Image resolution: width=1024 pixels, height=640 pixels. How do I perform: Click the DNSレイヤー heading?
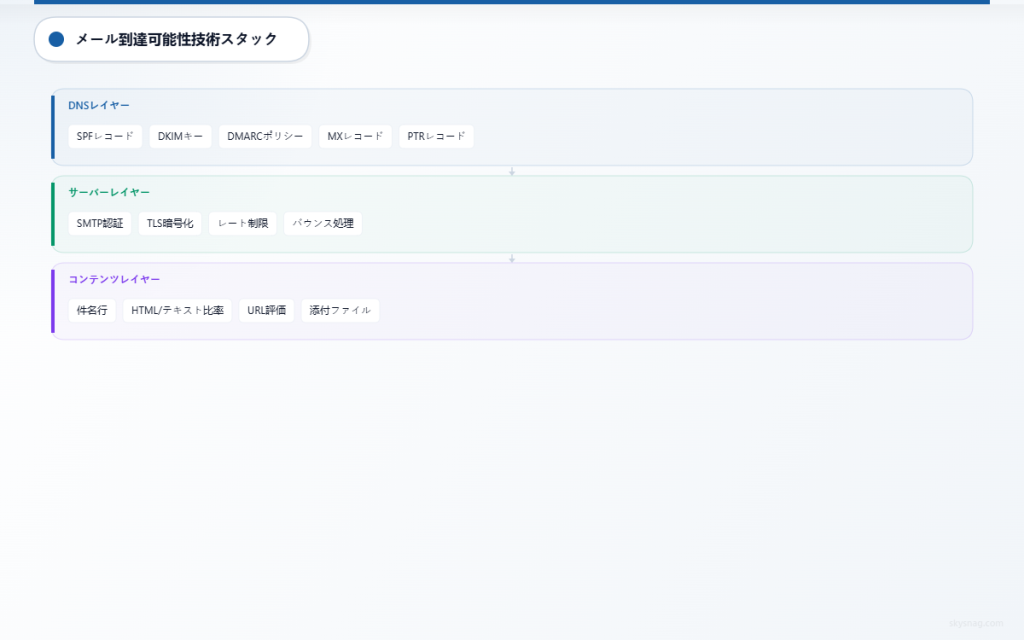click(98, 105)
